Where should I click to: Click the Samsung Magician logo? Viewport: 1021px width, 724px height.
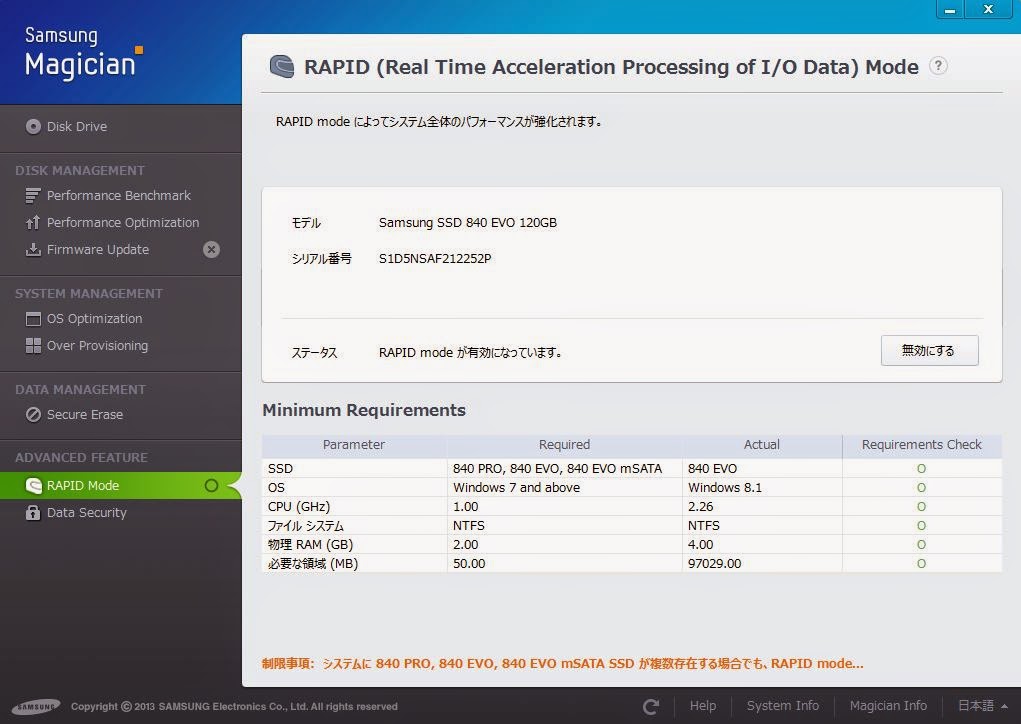pyautogui.click(x=83, y=53)
